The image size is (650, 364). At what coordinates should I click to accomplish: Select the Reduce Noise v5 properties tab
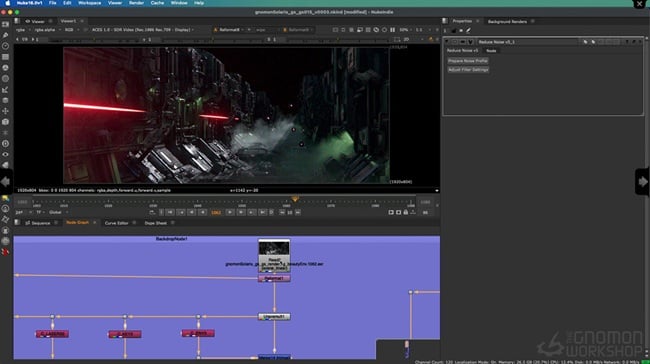click(462, 51)
